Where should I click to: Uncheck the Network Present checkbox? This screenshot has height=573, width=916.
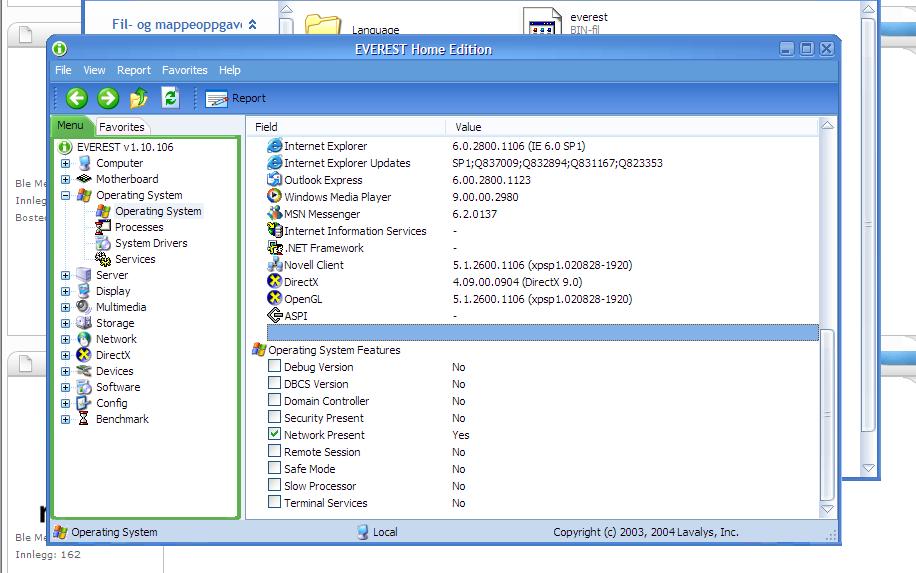tap(274, 434)
